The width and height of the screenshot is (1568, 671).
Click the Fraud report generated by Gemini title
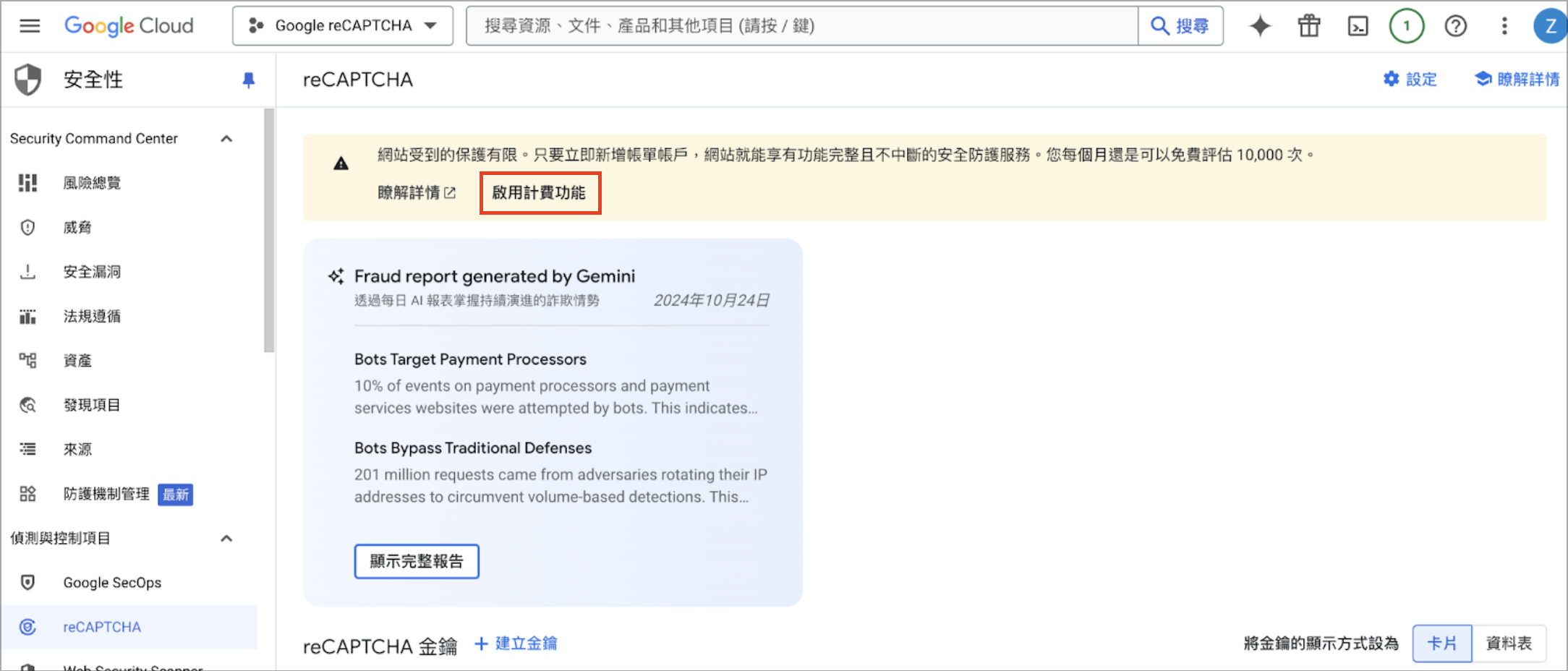click(495, 276)
